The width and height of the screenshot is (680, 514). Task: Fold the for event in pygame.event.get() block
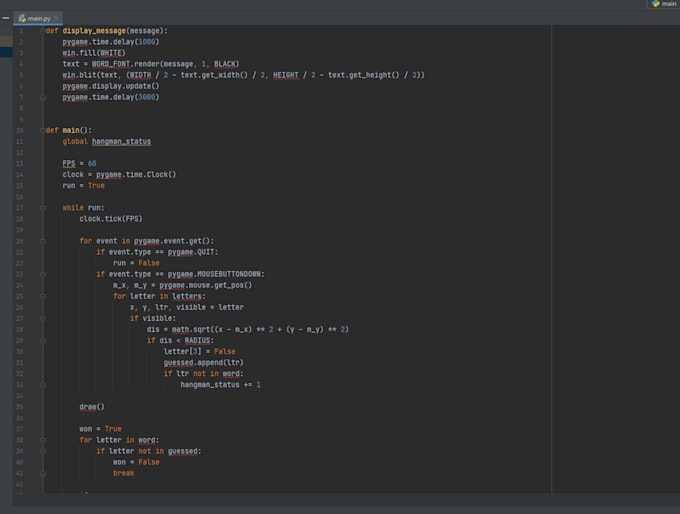(x=42, y=241)
